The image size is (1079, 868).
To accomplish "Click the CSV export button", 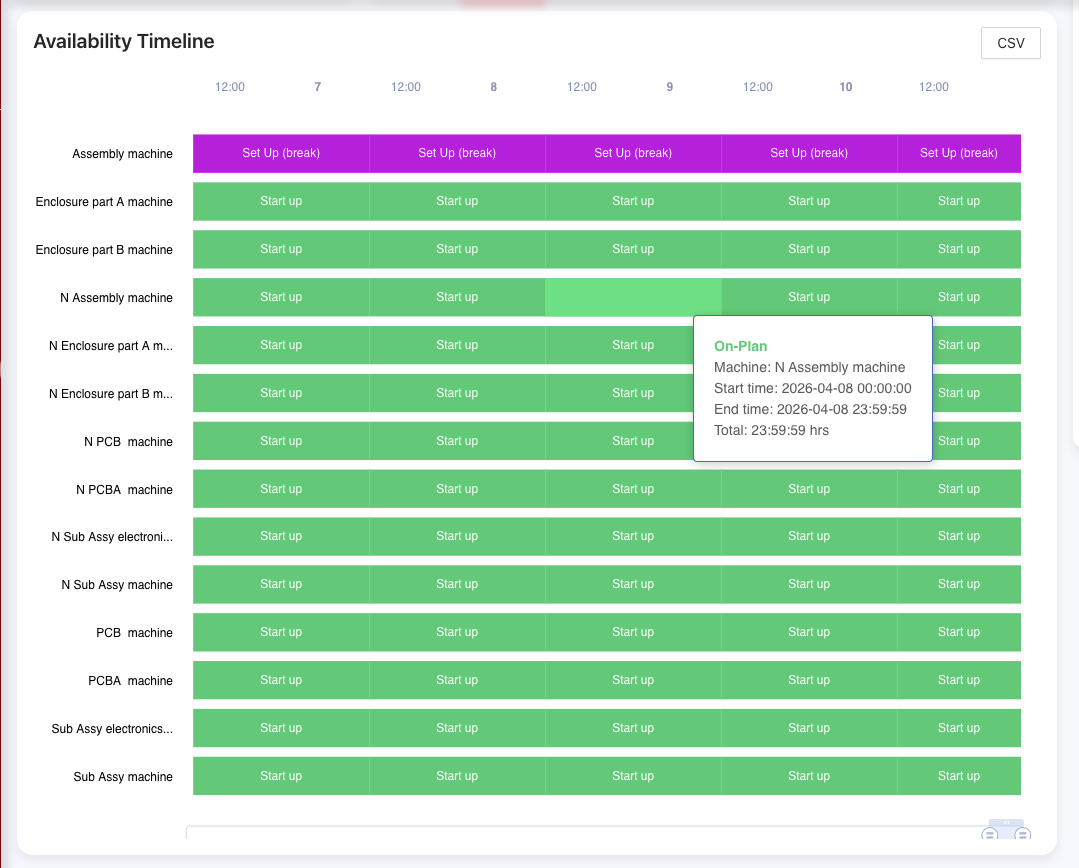I will [1011, 43].
